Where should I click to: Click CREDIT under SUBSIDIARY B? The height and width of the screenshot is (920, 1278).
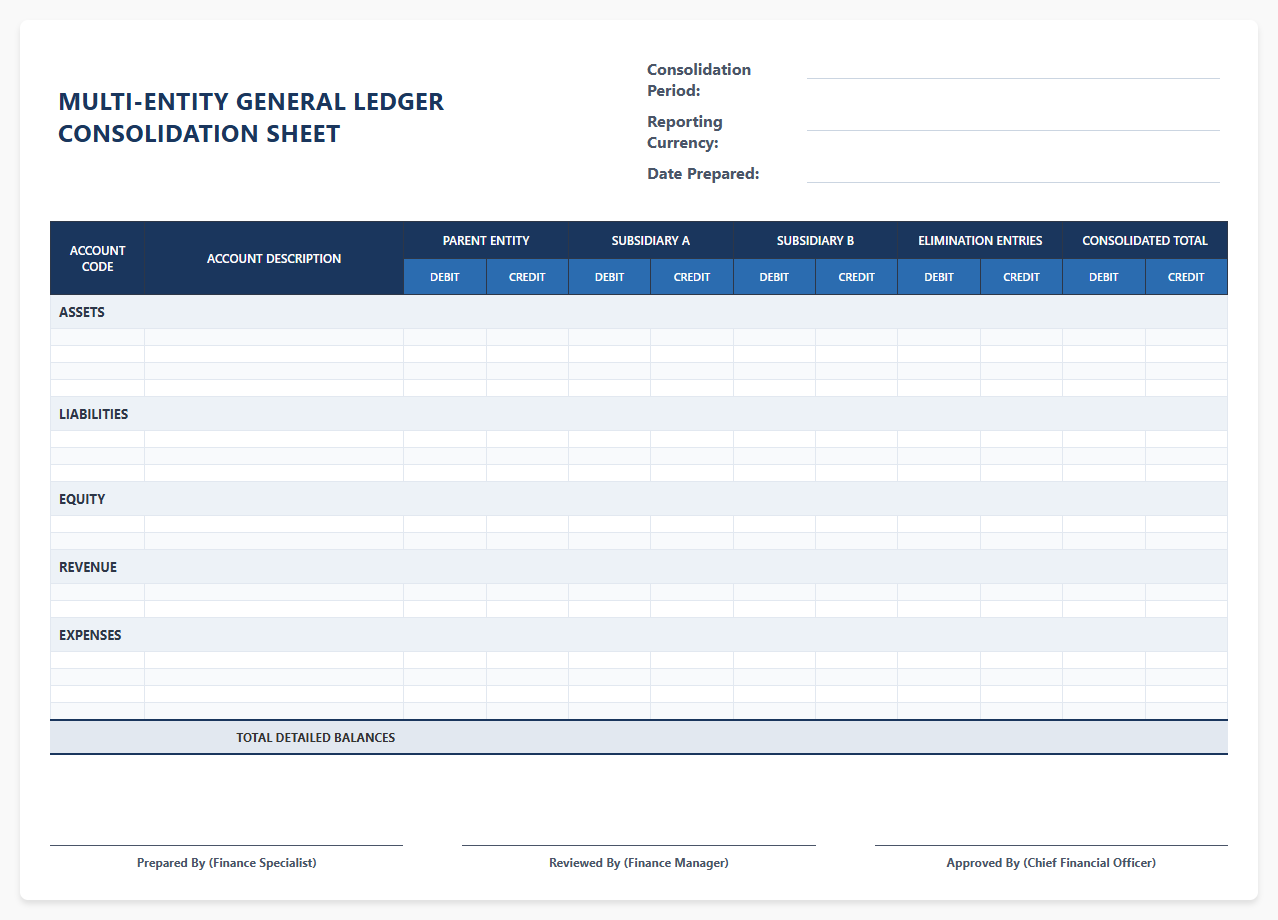[x=856, y=277]
